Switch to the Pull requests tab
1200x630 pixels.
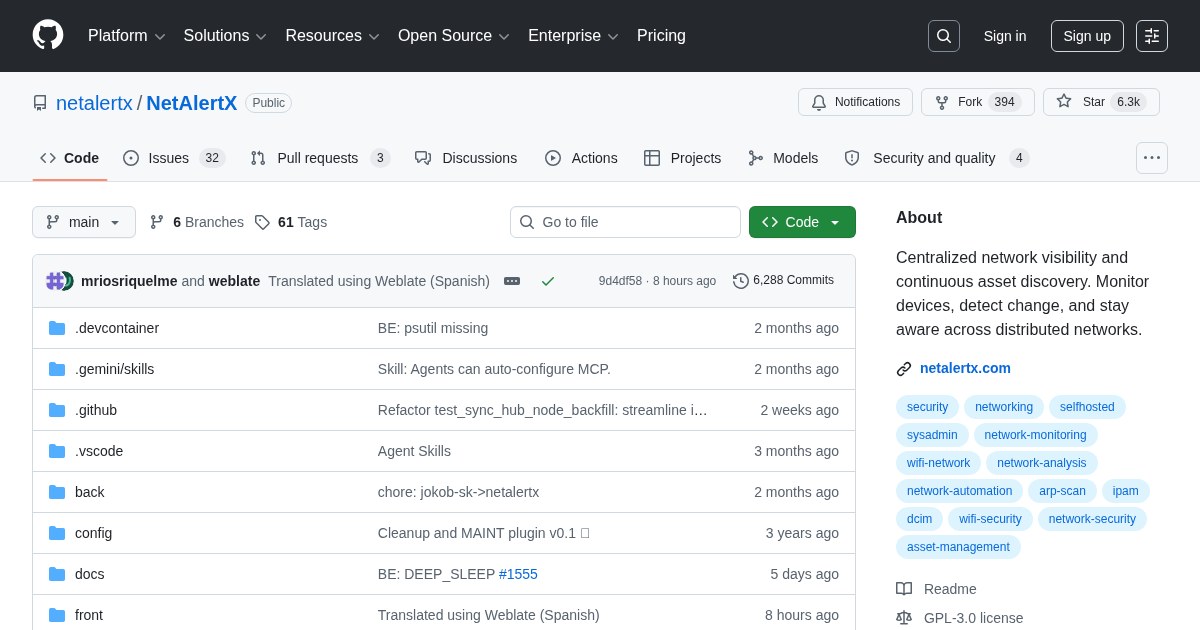click(x=320, y=158)
